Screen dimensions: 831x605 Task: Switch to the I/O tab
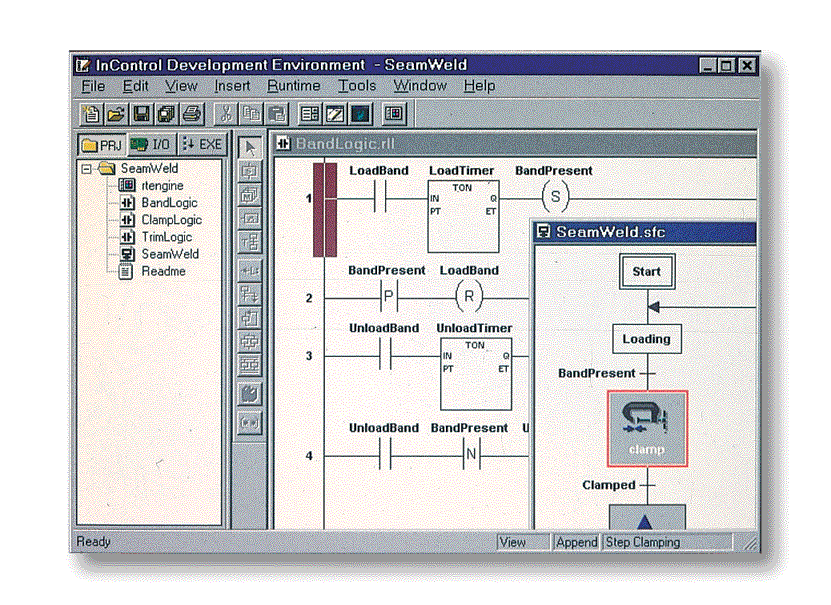pyautogui.click(x=152, y=145)
